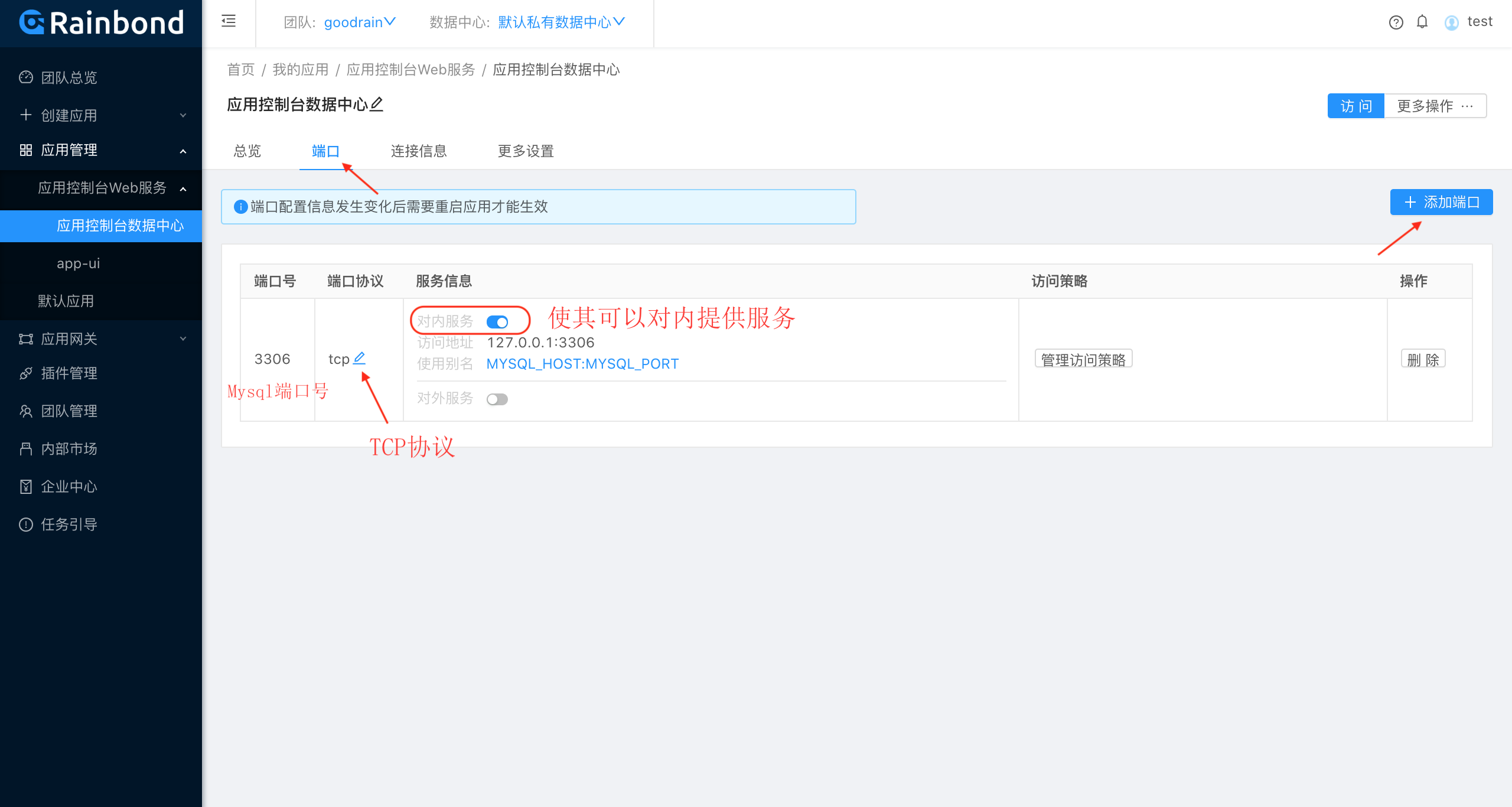Click the 访问 button
Viewport: 1512px width, 807px height.
pyautogui.click(x=1356, y=106)
